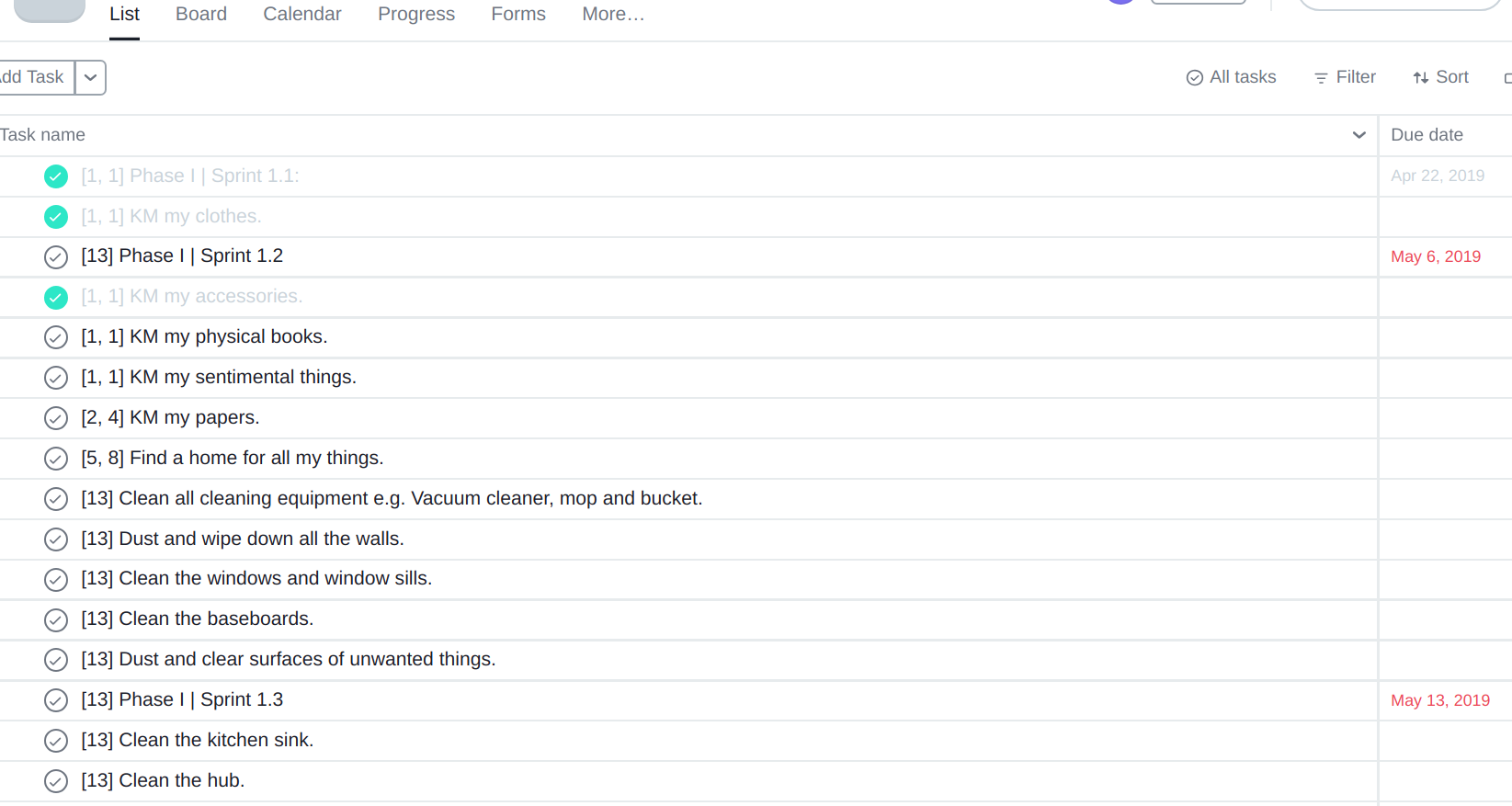Switch to the Board tab
The height and width of the screenshot is (806, 1512).
[x=201, y=15]
